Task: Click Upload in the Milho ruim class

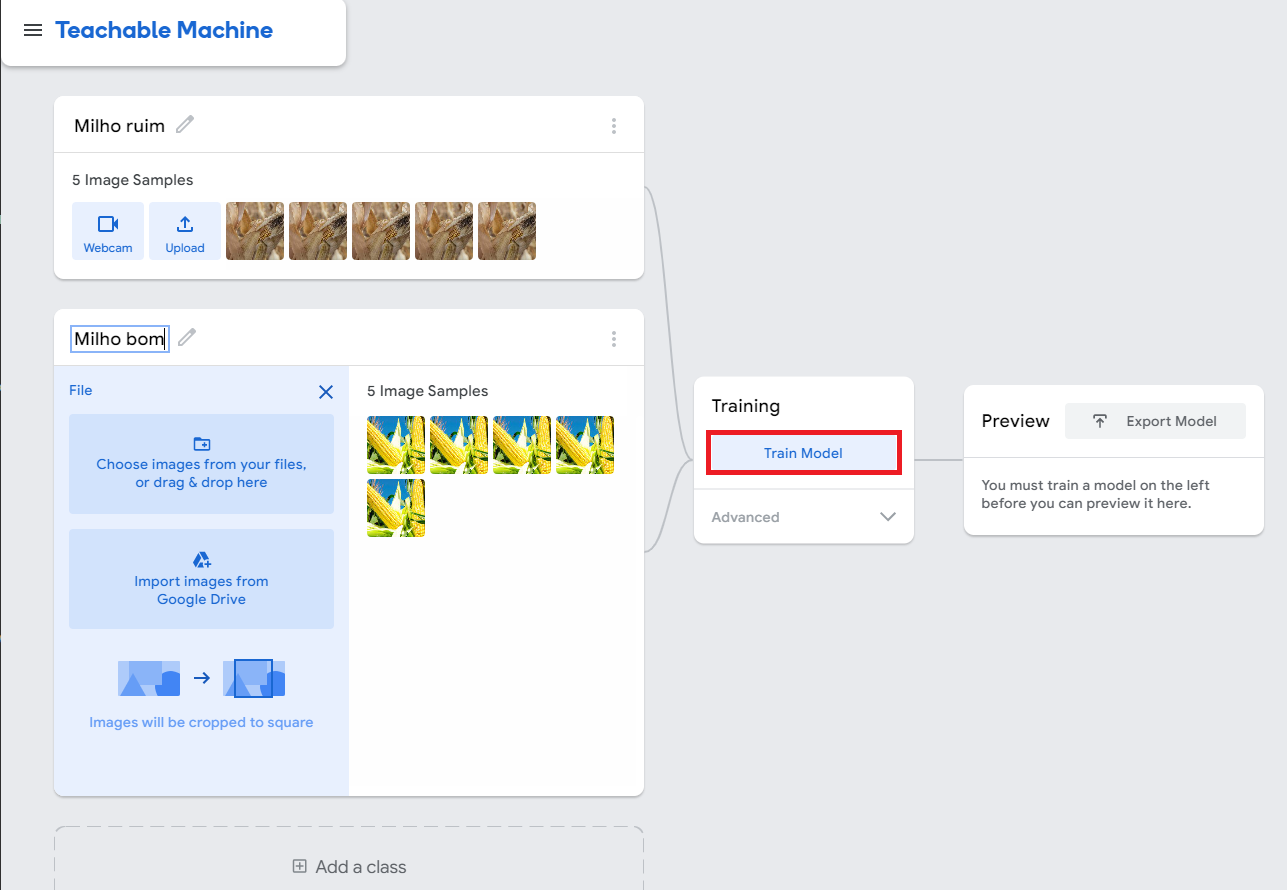Action: click(185, 231)
